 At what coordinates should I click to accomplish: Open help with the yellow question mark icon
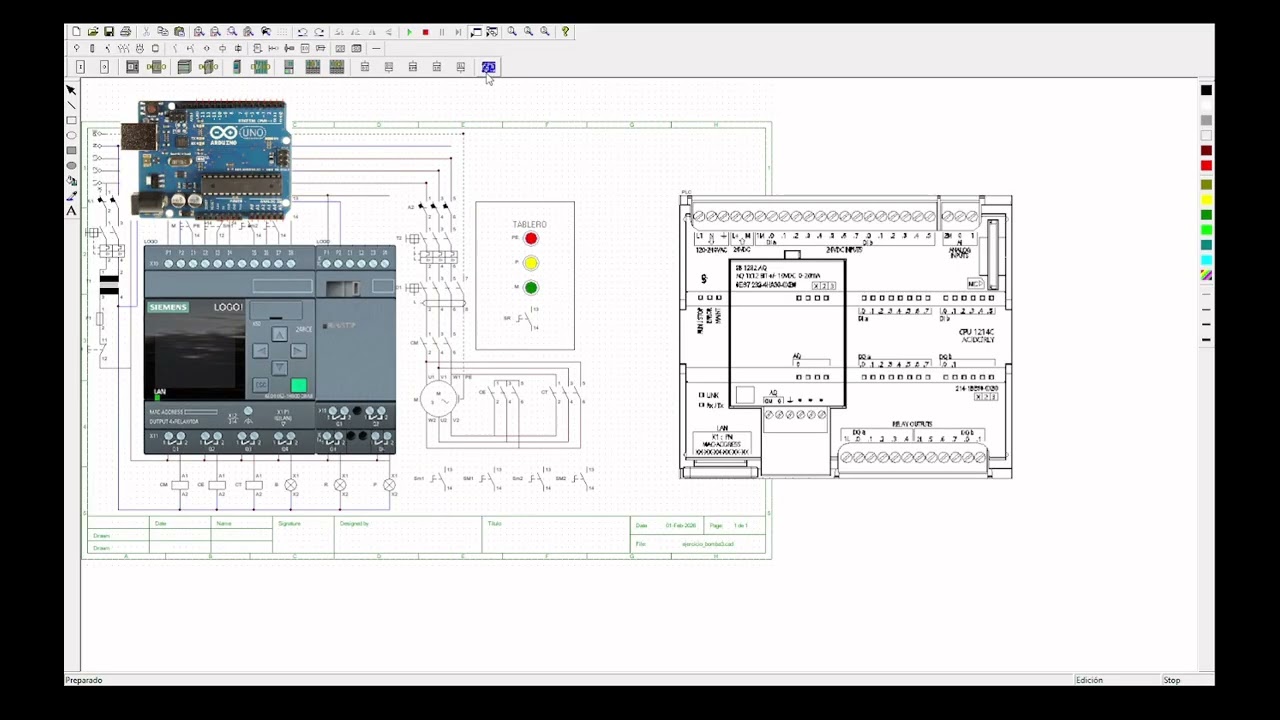[565, 32]
